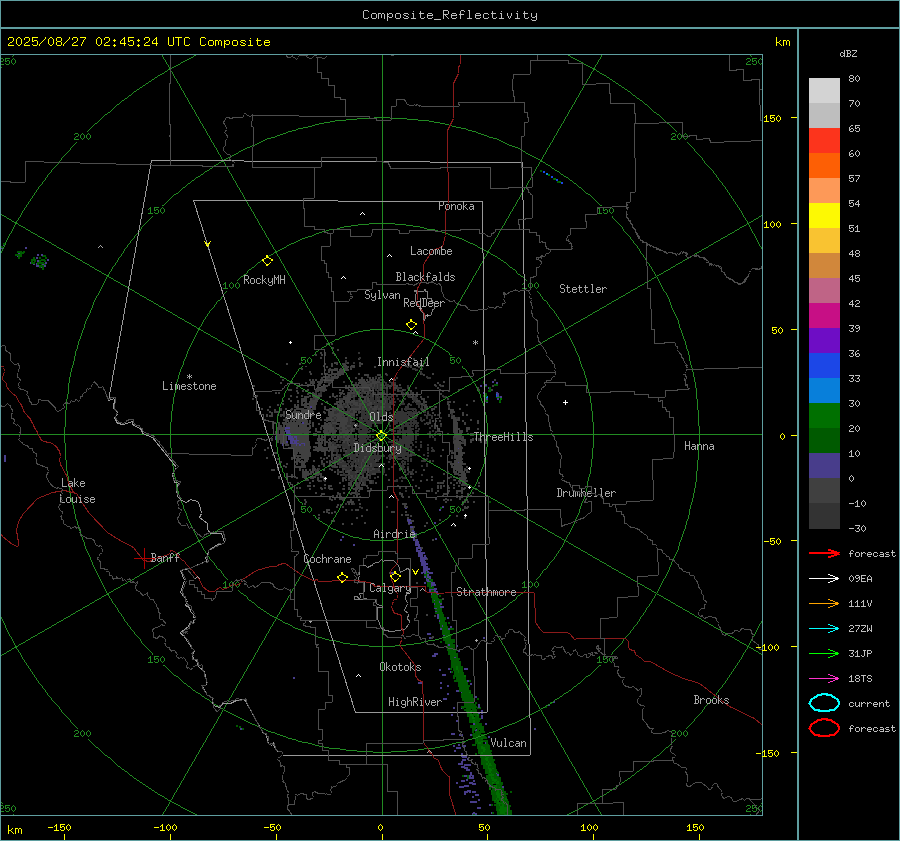Click the Ponoka city label
Screen dimensions: 900x841
[456, 206]
